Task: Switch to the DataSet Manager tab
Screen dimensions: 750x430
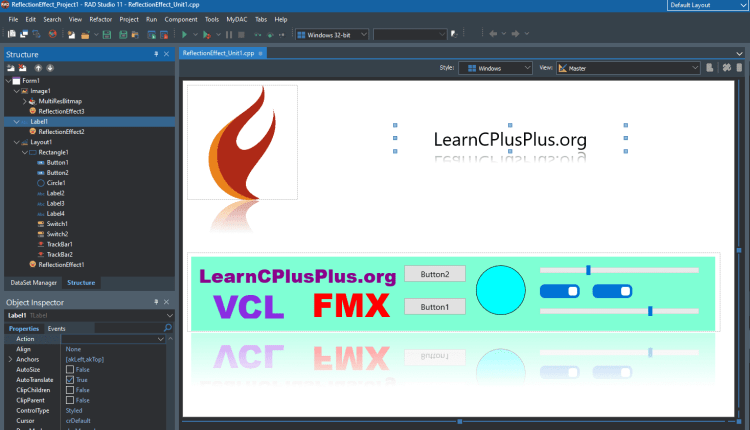Action: [x=33, y=283]
